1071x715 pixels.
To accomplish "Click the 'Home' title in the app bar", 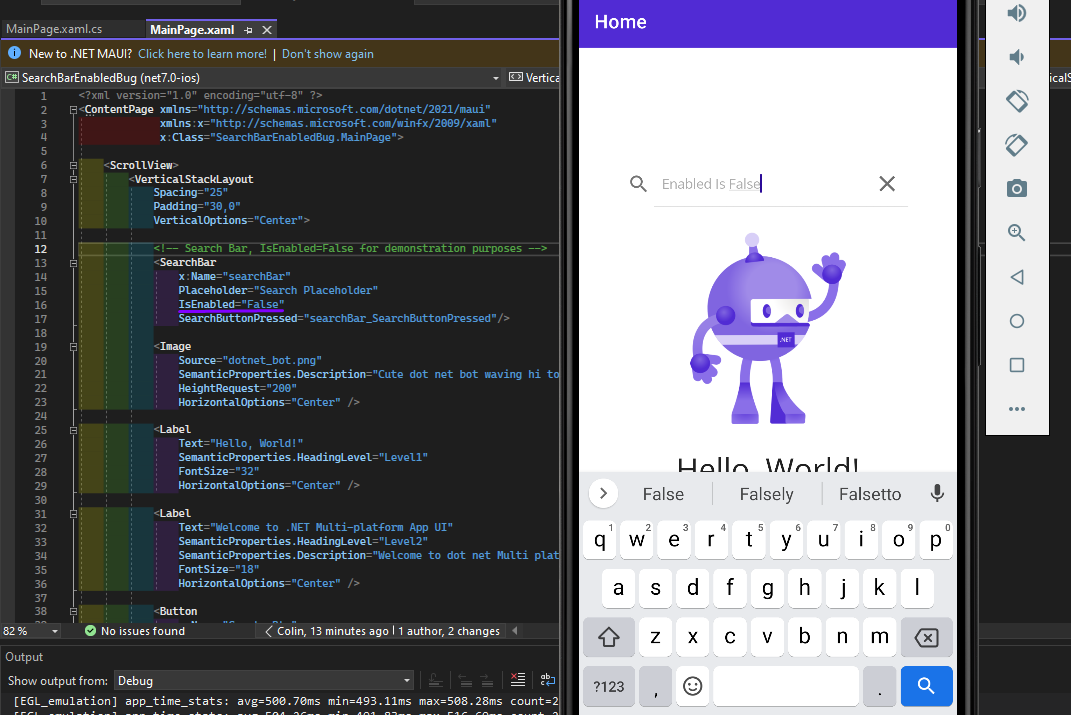I will click(620, 22).
